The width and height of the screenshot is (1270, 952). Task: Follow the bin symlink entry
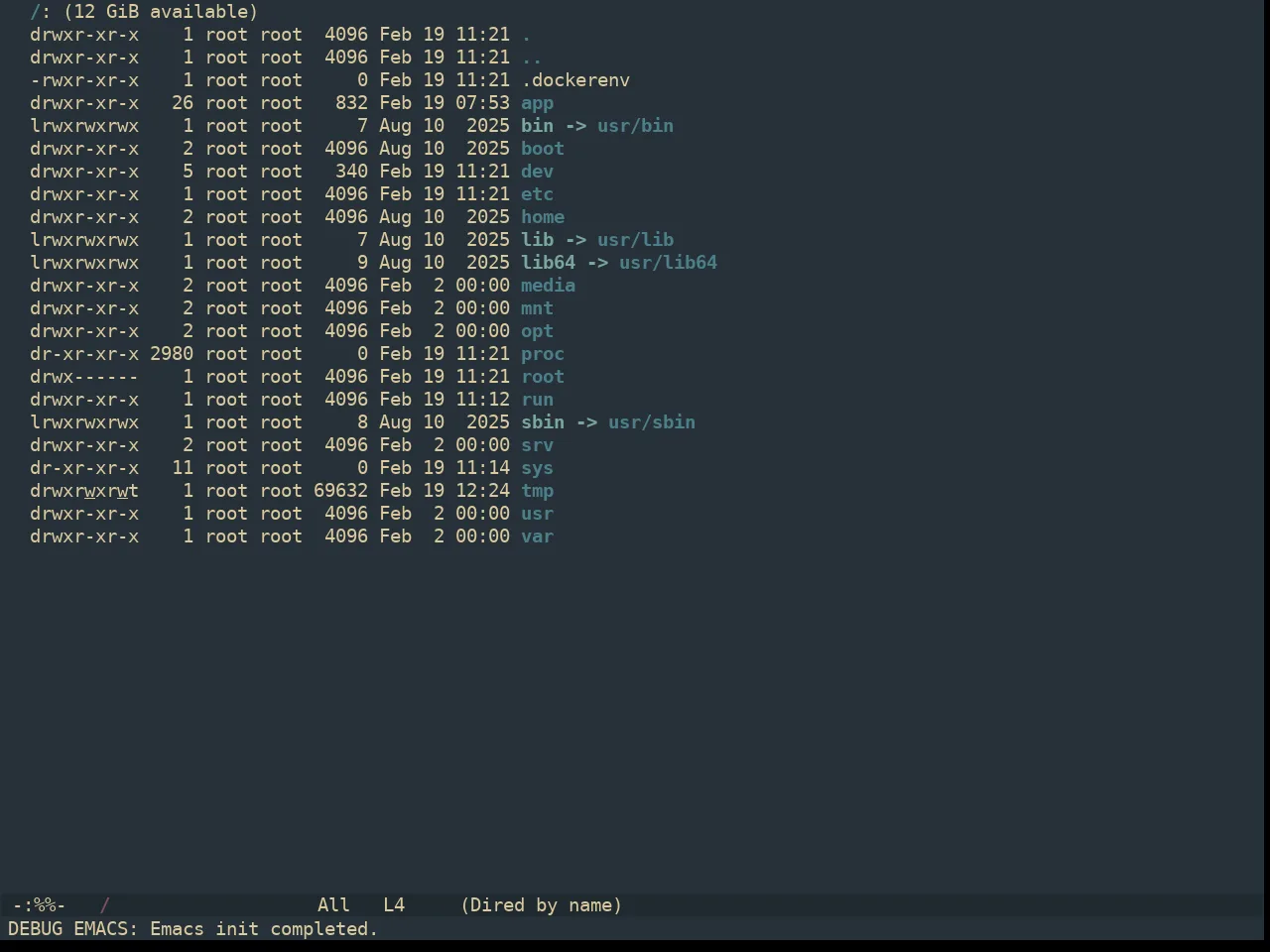pos(537,126)
